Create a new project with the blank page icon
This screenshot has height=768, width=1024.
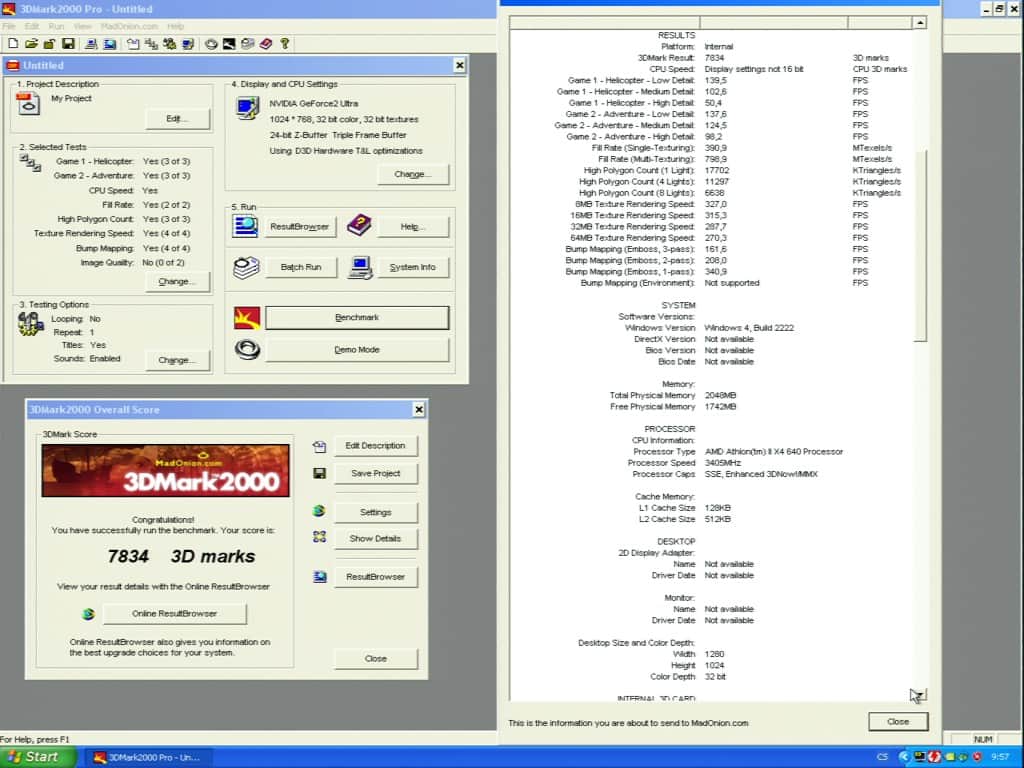pyautogui.click(x=13, y=44)
